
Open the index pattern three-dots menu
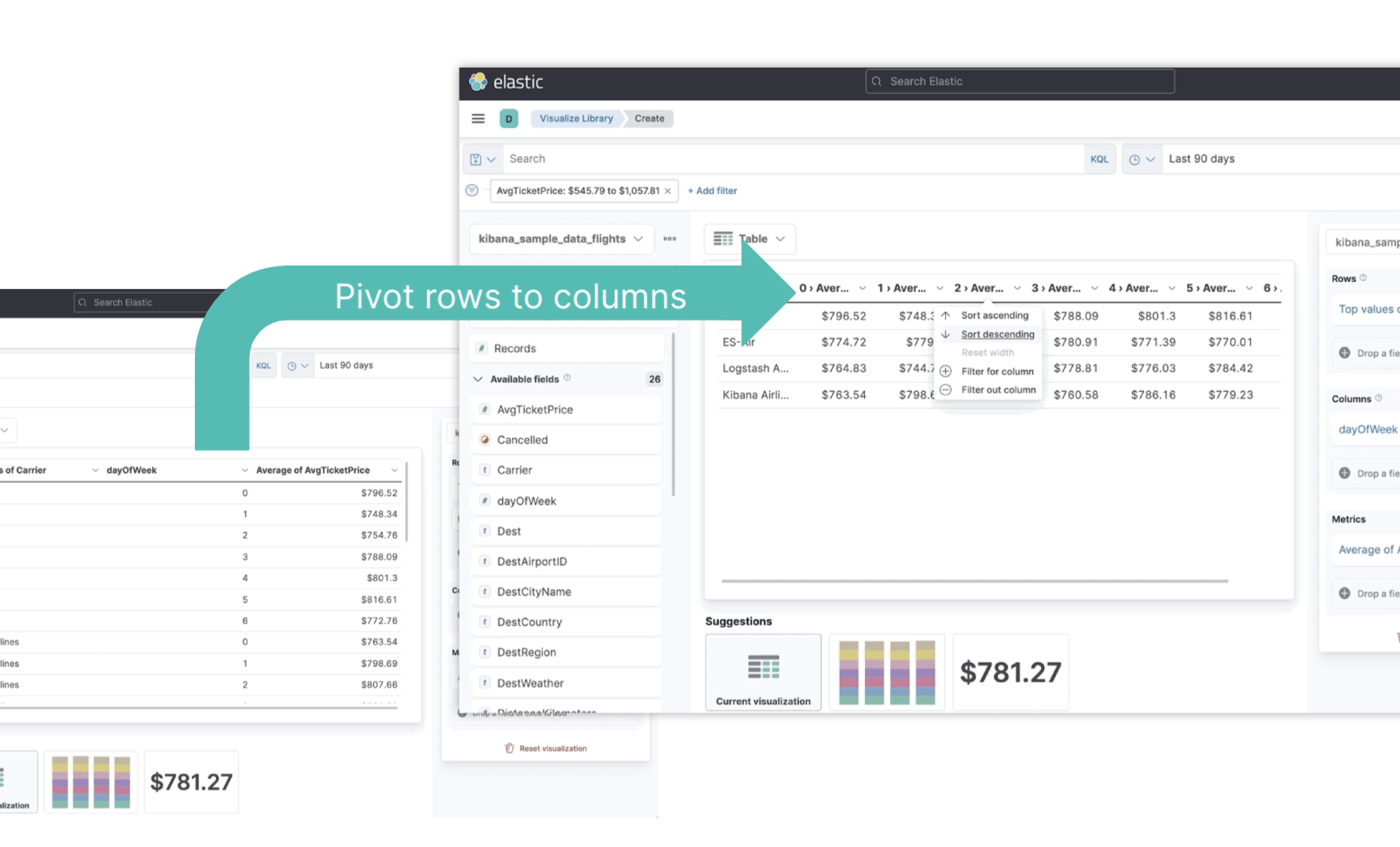click(x=669, y=239)
